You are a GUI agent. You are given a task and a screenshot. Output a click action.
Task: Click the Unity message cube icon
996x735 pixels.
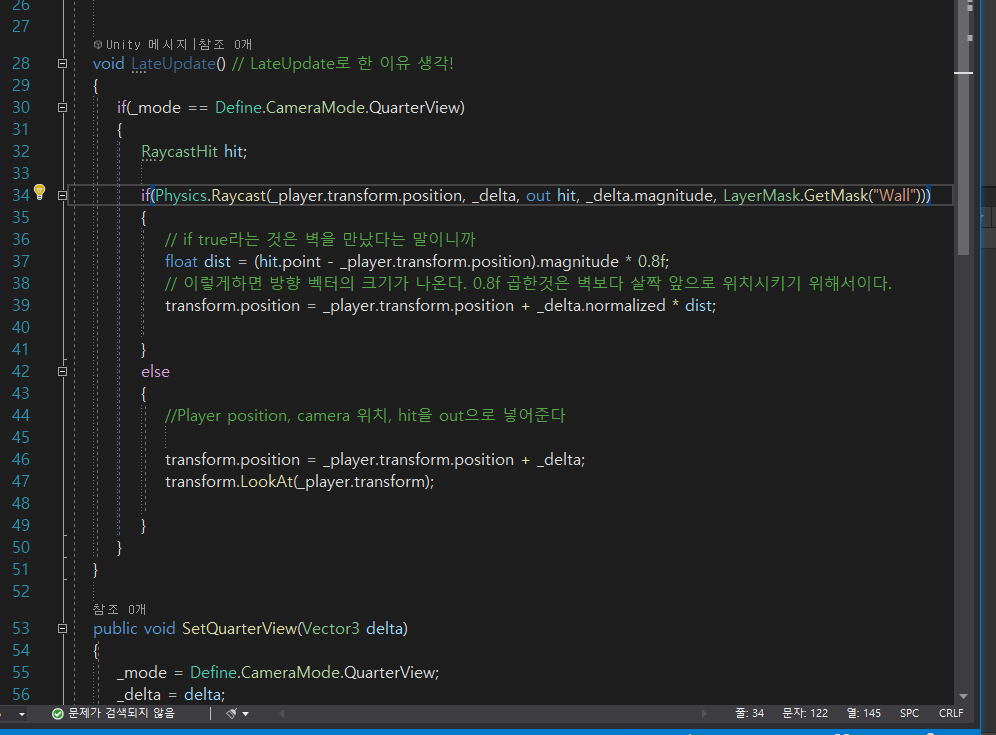pyautogui.click(x=98, y=44)
